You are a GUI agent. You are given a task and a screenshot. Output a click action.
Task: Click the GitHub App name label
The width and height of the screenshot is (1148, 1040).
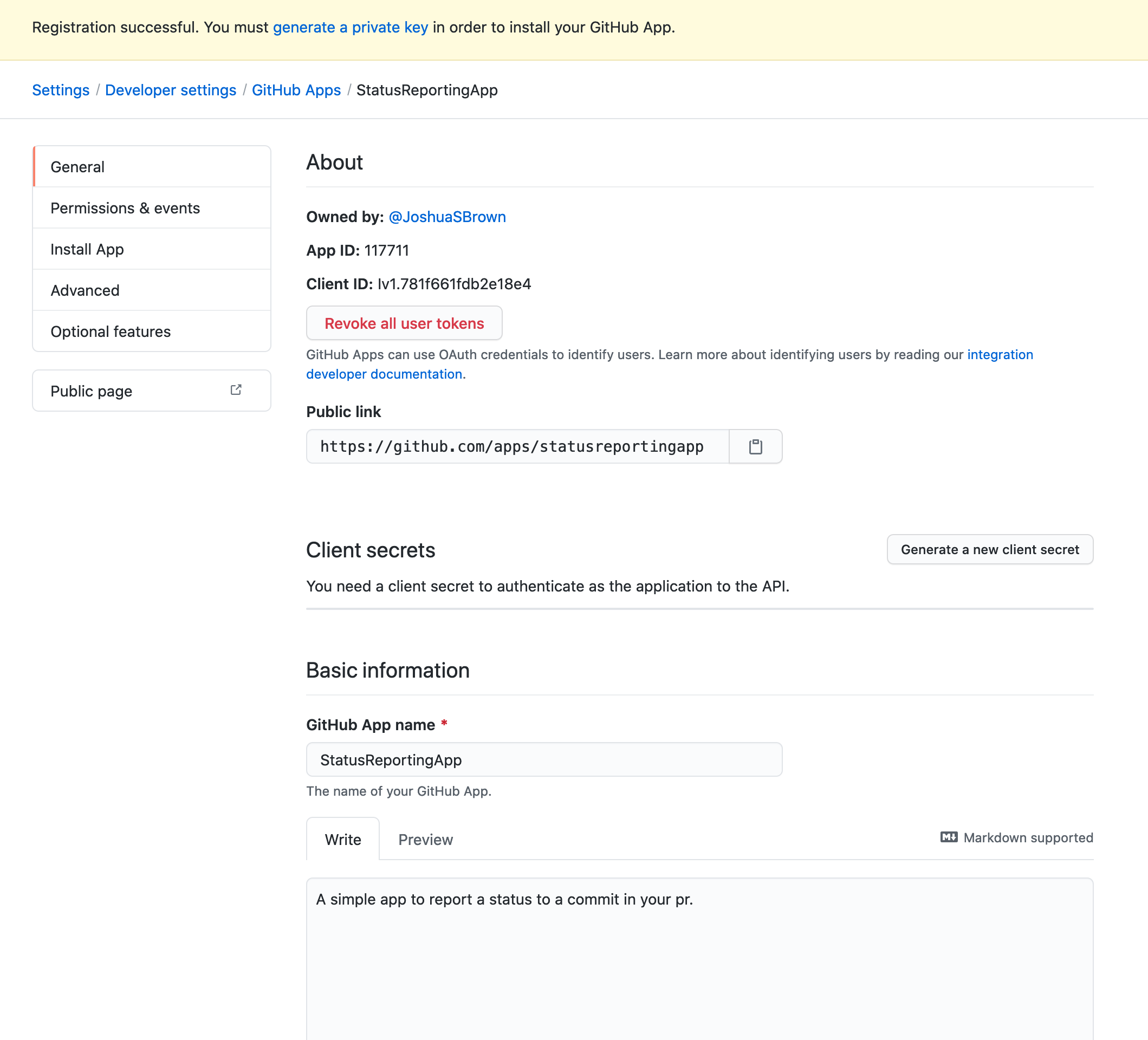click(x=371, y=725)
